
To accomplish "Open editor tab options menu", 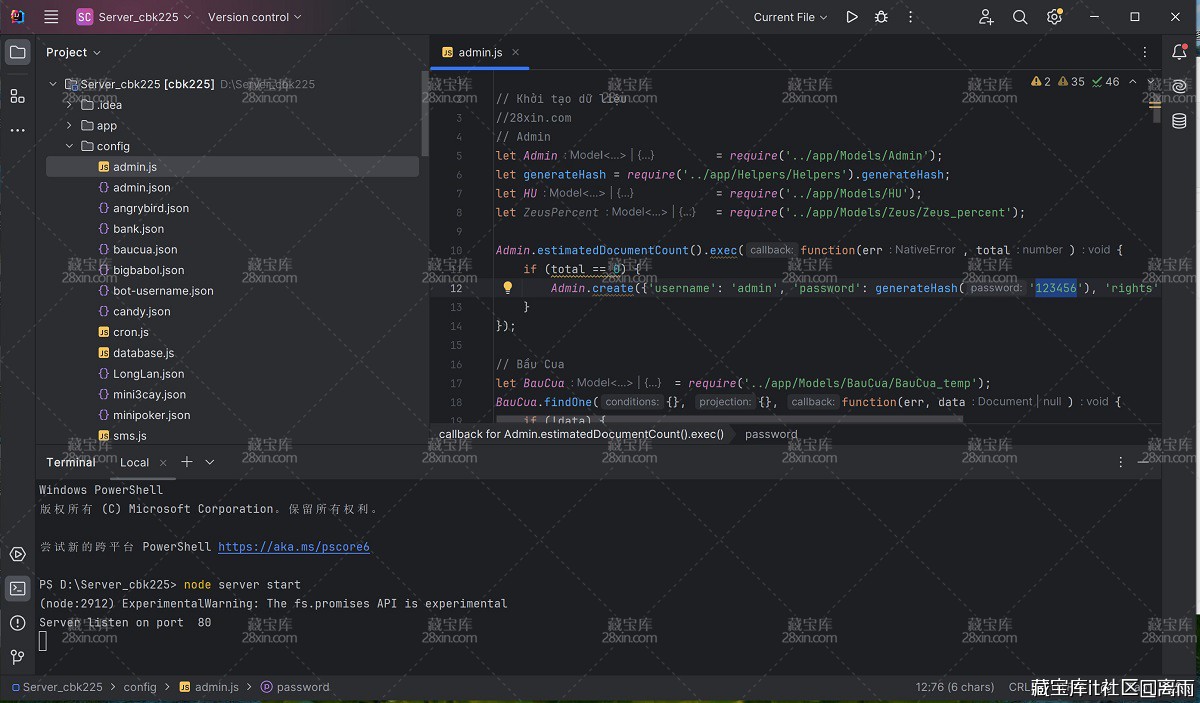I will coord(1145,52).
